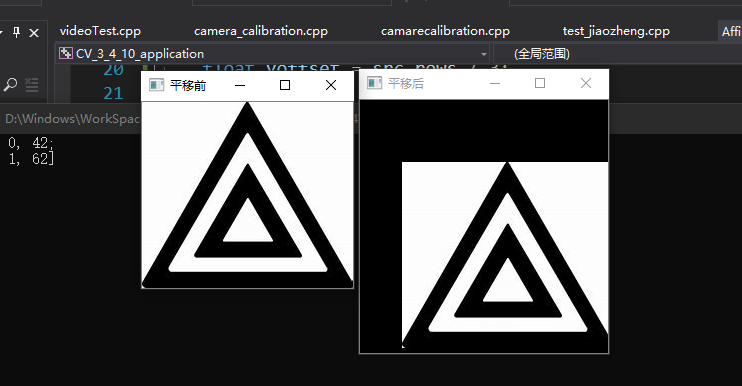Image resolution: width=742 pixels, height=386 pixels.
Task: Click the 平移后 window title text
Action: [406, 84]
